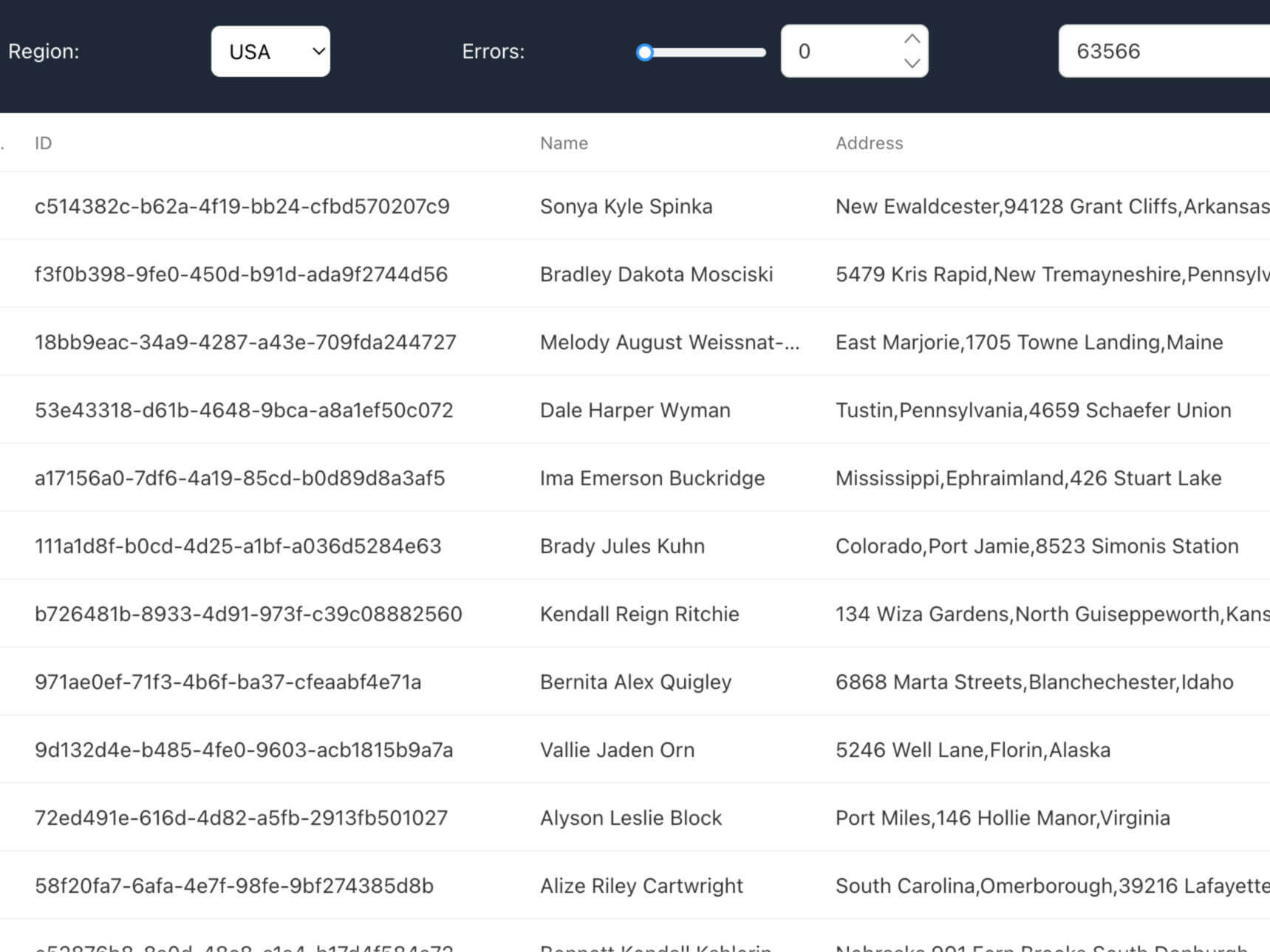Select Alize Riley Cartwright's row
Screen dimensions: 1270x952
641,886
